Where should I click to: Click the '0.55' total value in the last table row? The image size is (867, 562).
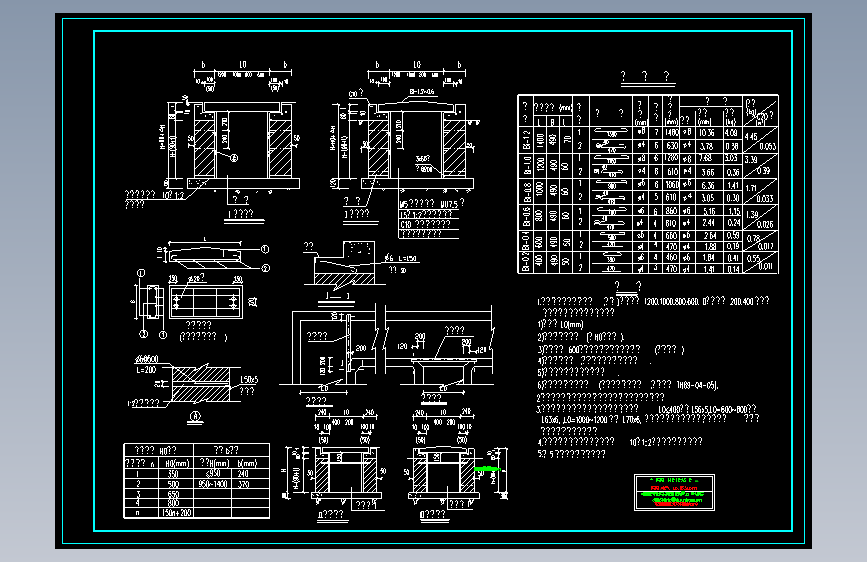tap(753, 258)
